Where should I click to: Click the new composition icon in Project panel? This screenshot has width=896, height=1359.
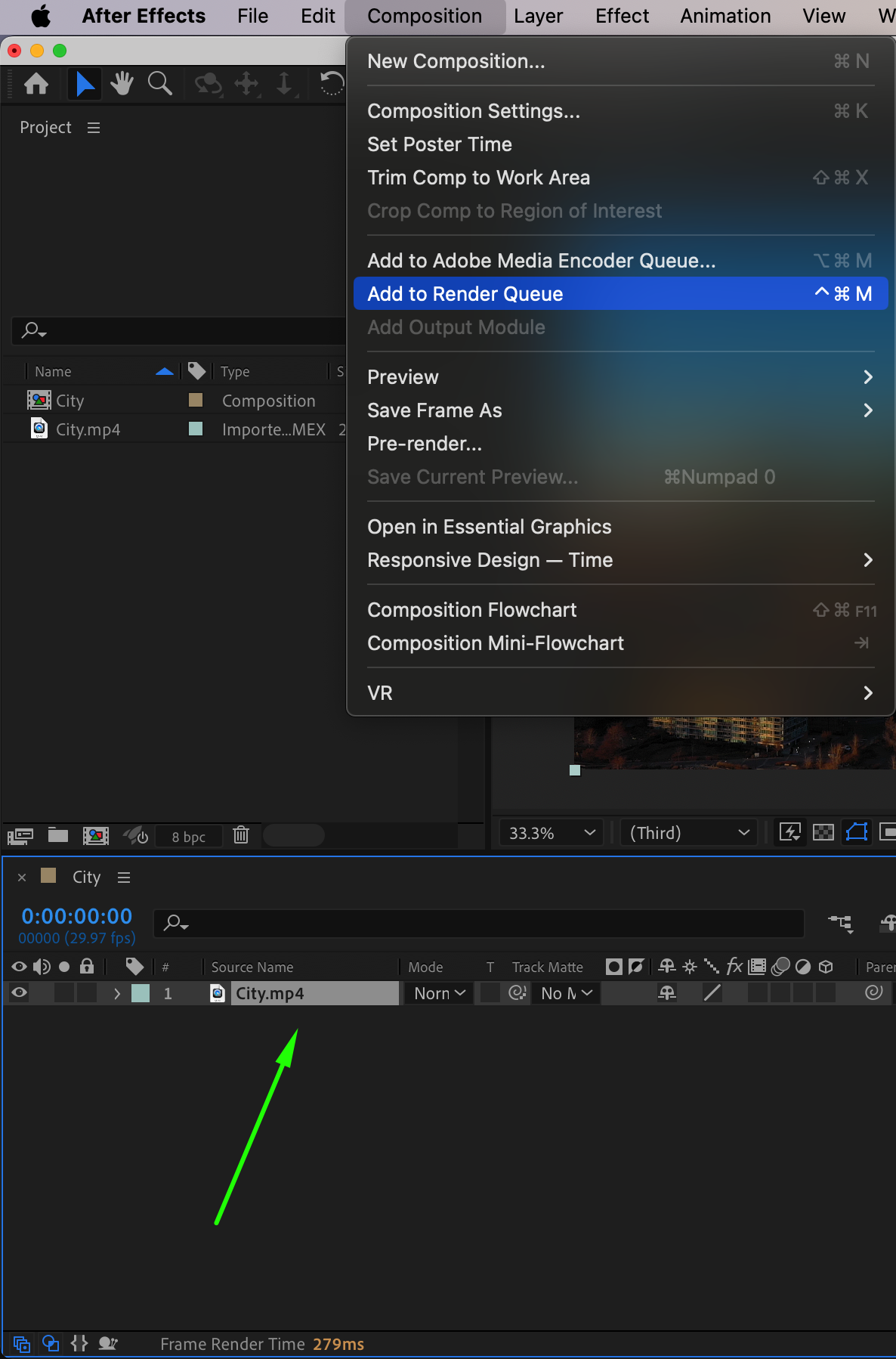95,835
